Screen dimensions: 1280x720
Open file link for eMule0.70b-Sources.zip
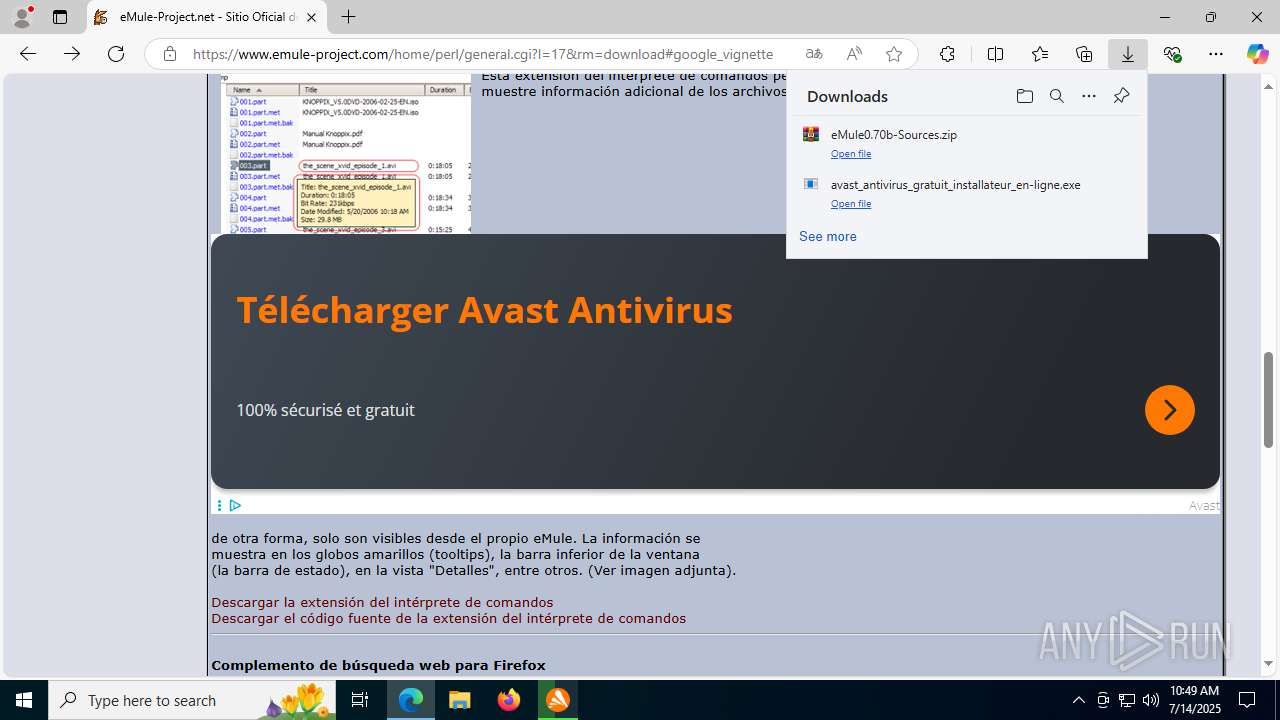[851, 154]
